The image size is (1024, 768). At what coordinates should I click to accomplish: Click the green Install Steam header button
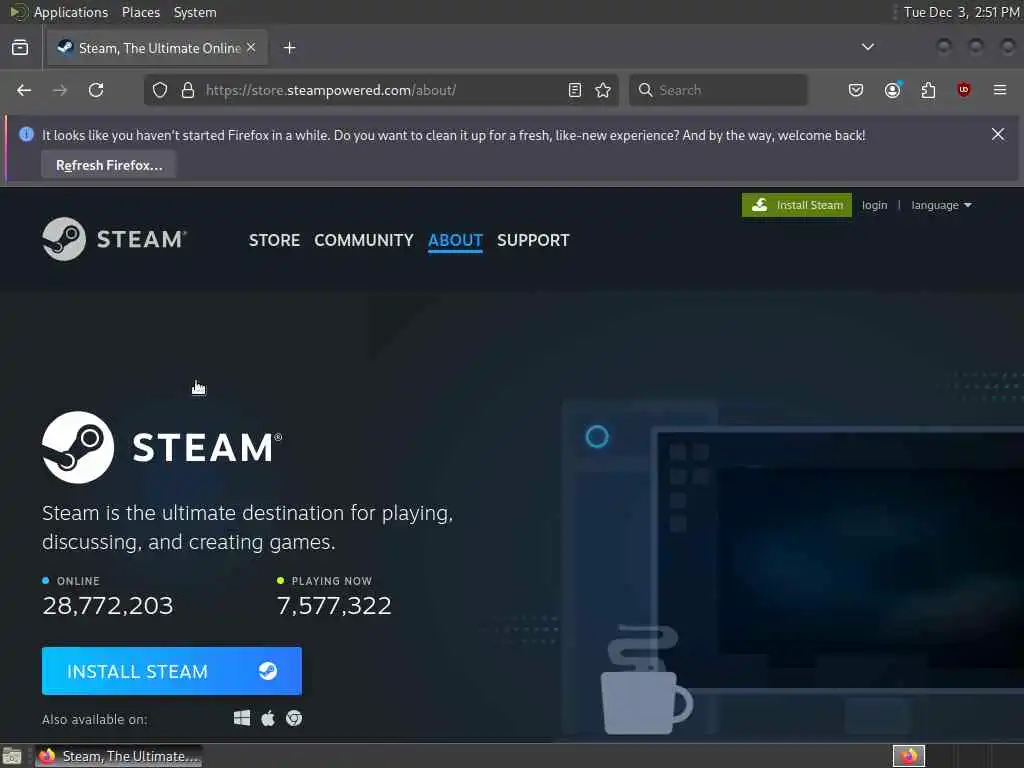tap(797, 205)
